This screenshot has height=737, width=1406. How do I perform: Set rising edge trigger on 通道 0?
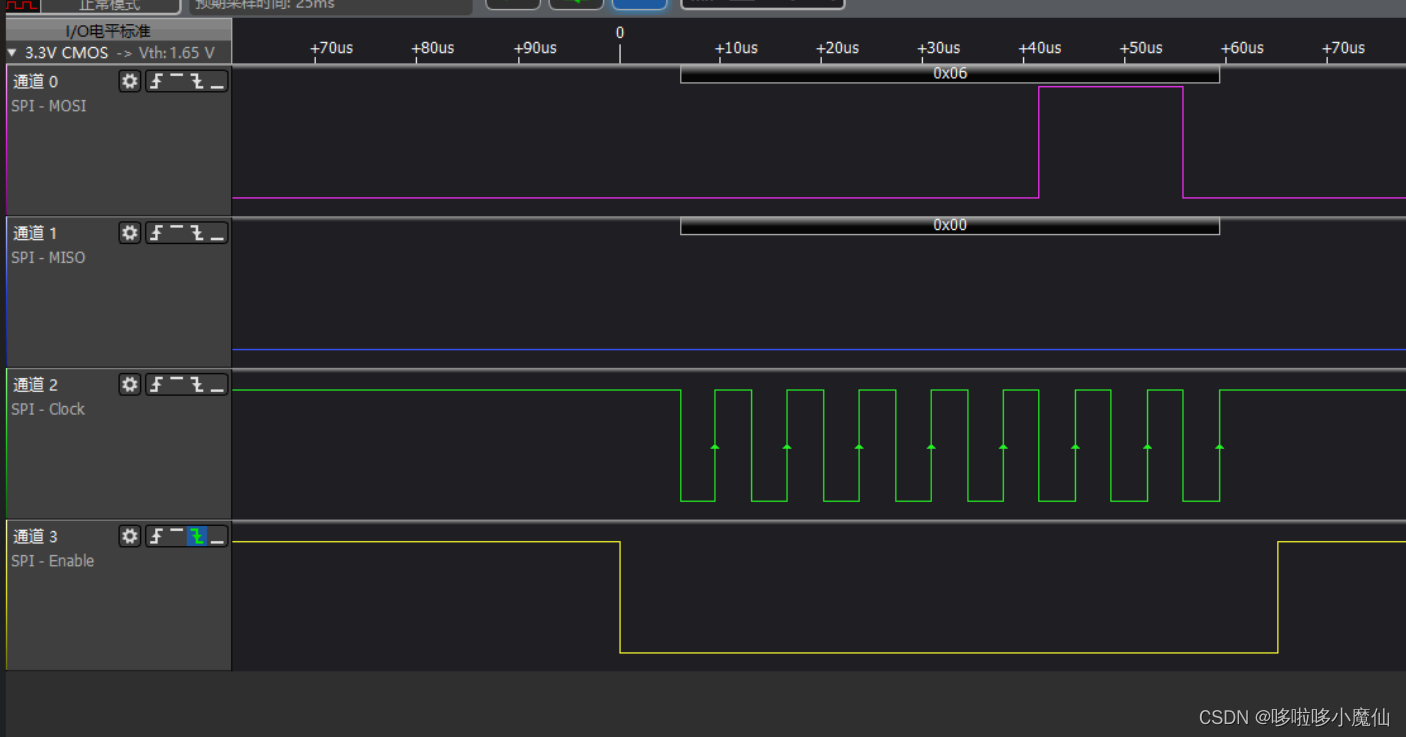pos(156,81)
